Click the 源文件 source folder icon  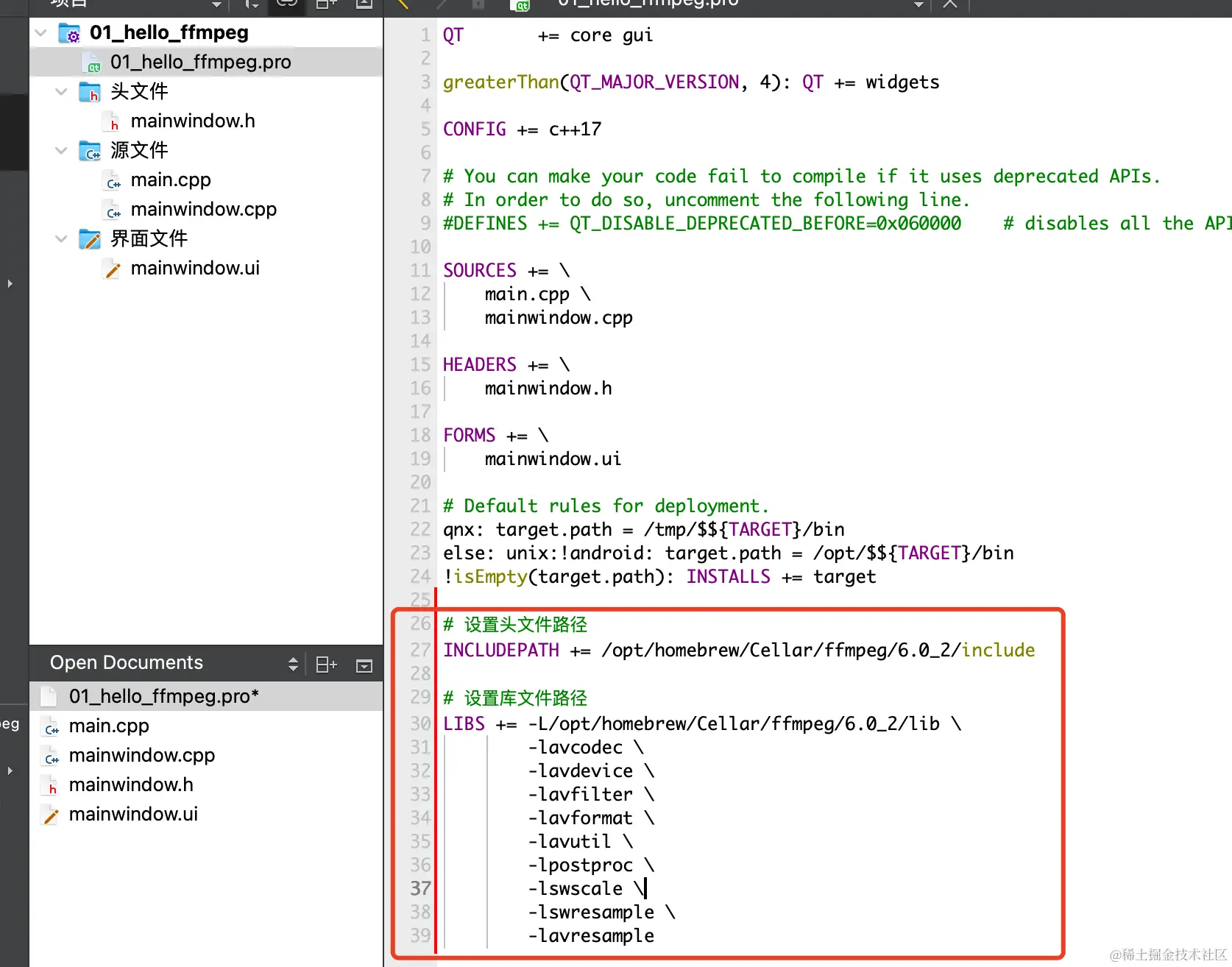[90, 151]
